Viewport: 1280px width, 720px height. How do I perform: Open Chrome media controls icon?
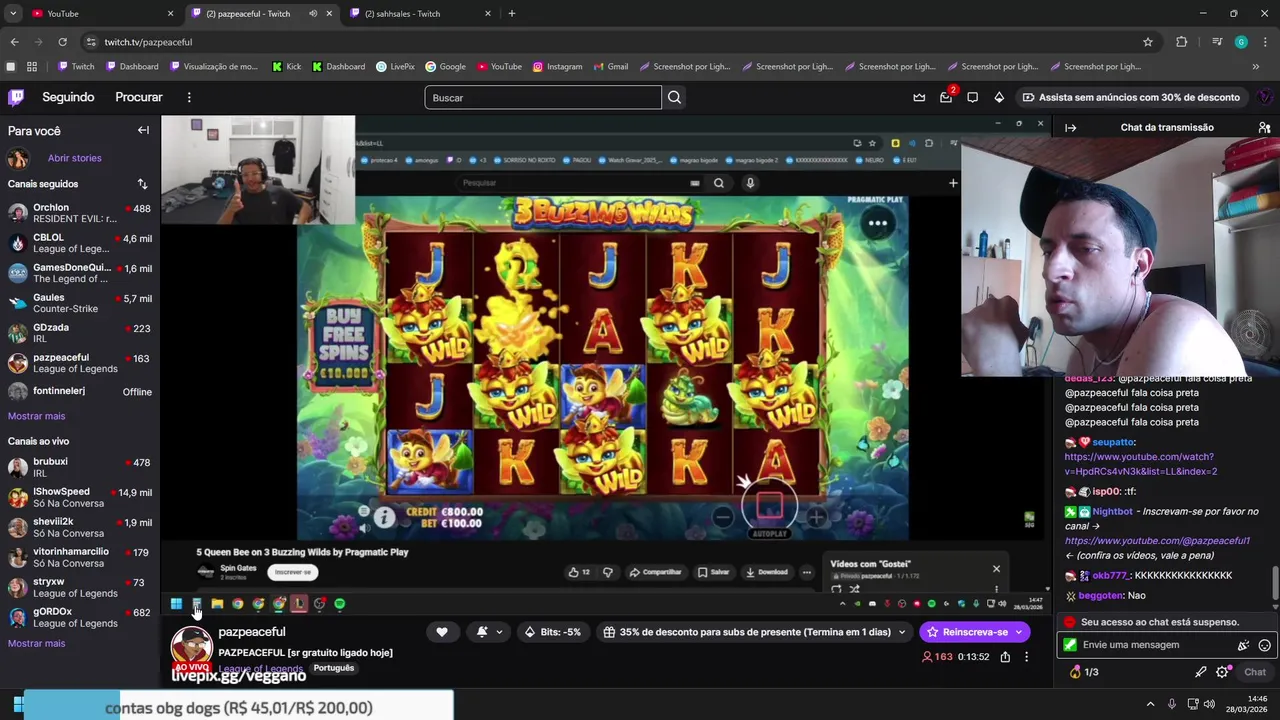coord(1217,42)
